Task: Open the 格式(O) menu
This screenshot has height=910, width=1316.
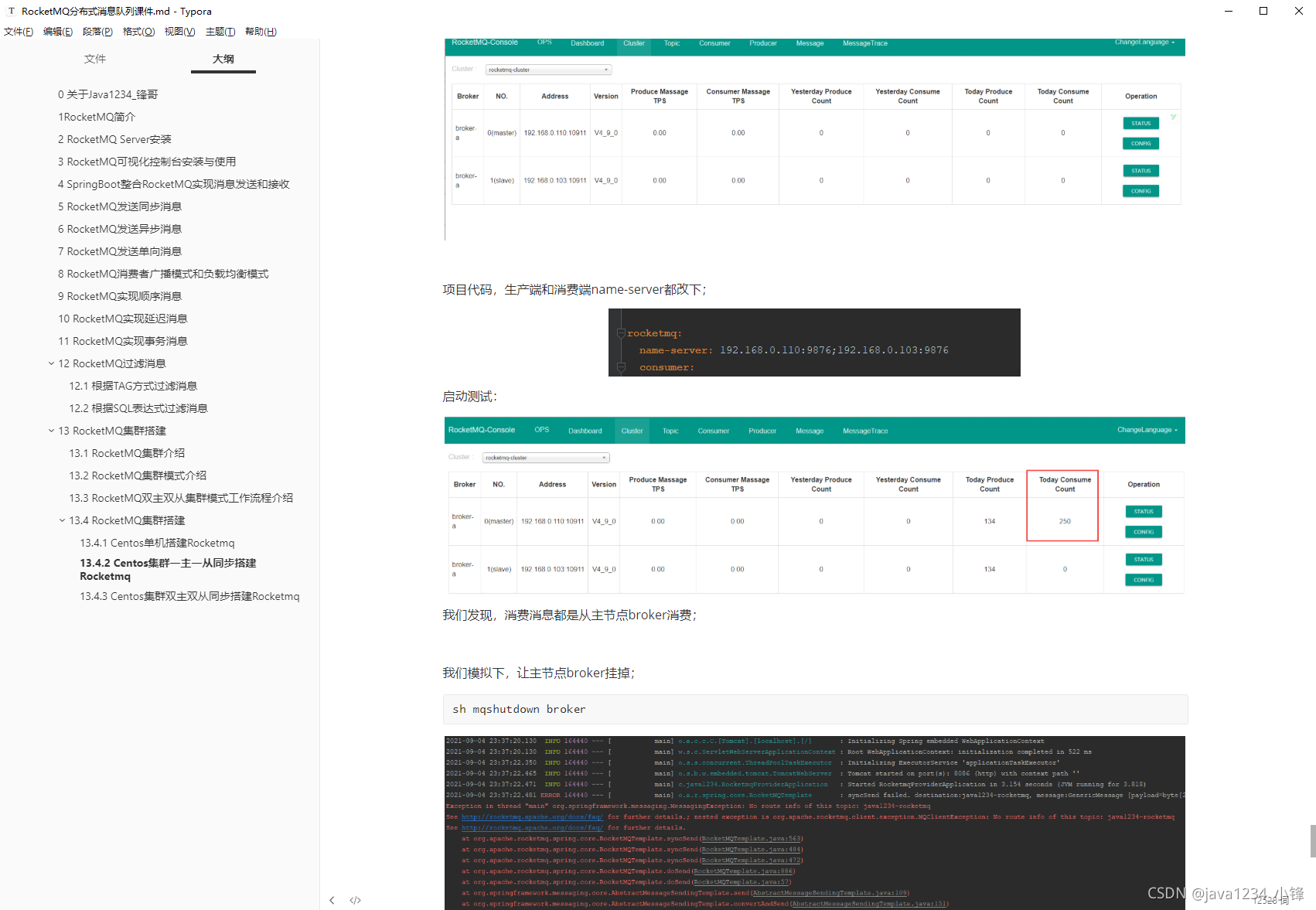Action: [x=138, y=32]
